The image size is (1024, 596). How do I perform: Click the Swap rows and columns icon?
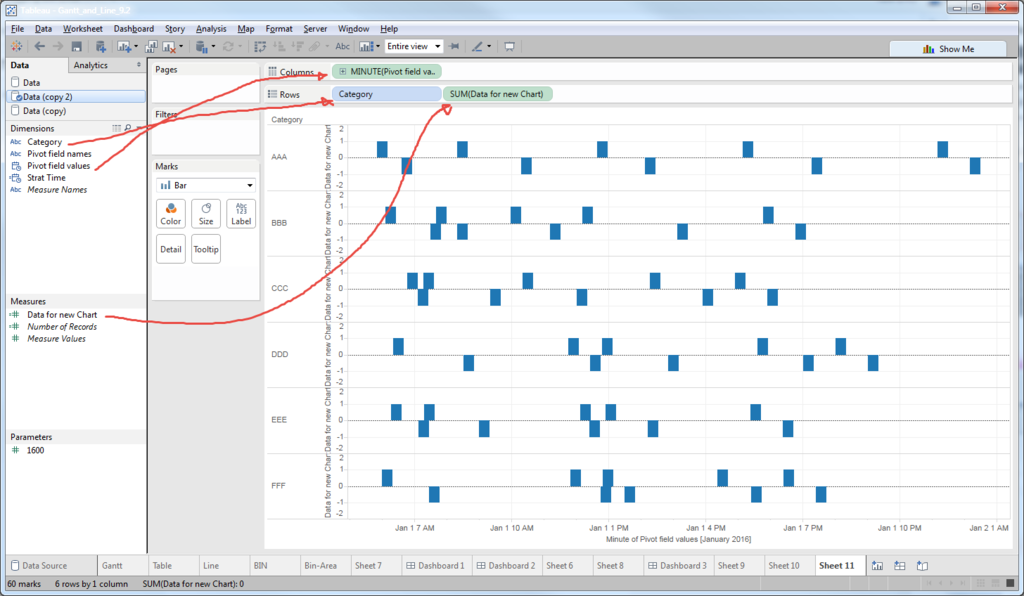pos(260,46)
